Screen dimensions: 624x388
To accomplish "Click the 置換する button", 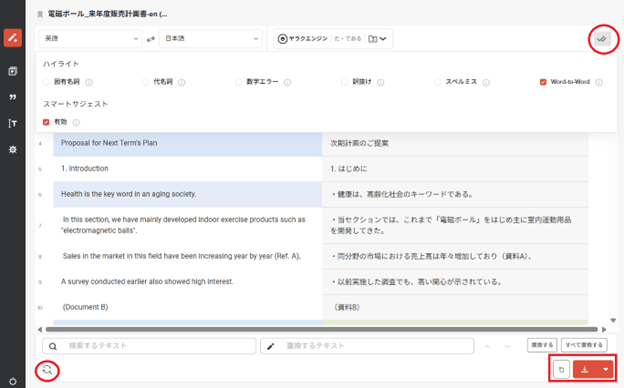I will point(542,345).
